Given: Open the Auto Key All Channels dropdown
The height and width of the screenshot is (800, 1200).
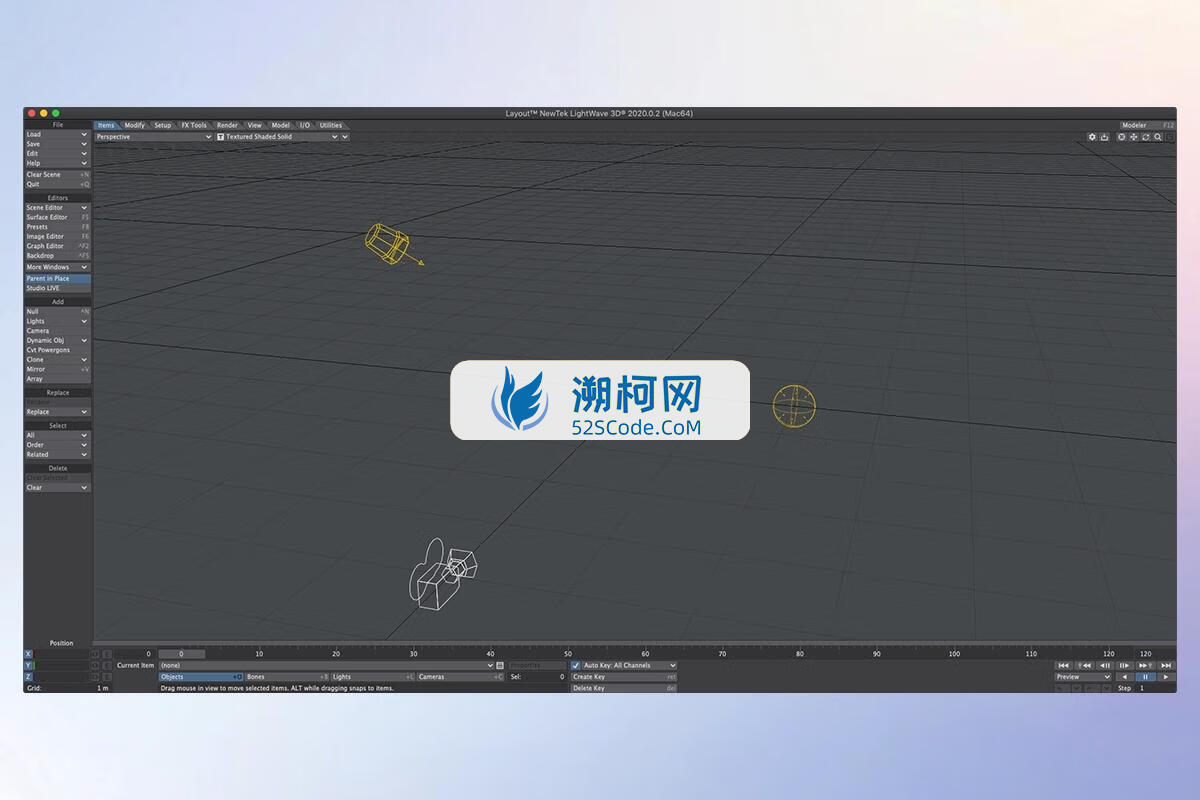Looking at the screenshot, I should tap(629, 665).
